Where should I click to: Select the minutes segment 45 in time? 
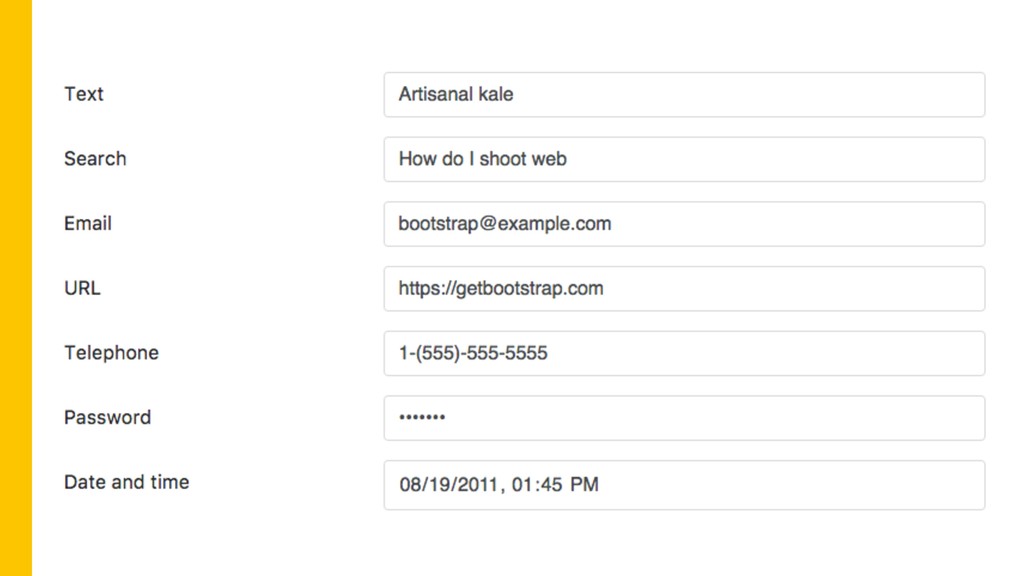click(x=551, y=485)
